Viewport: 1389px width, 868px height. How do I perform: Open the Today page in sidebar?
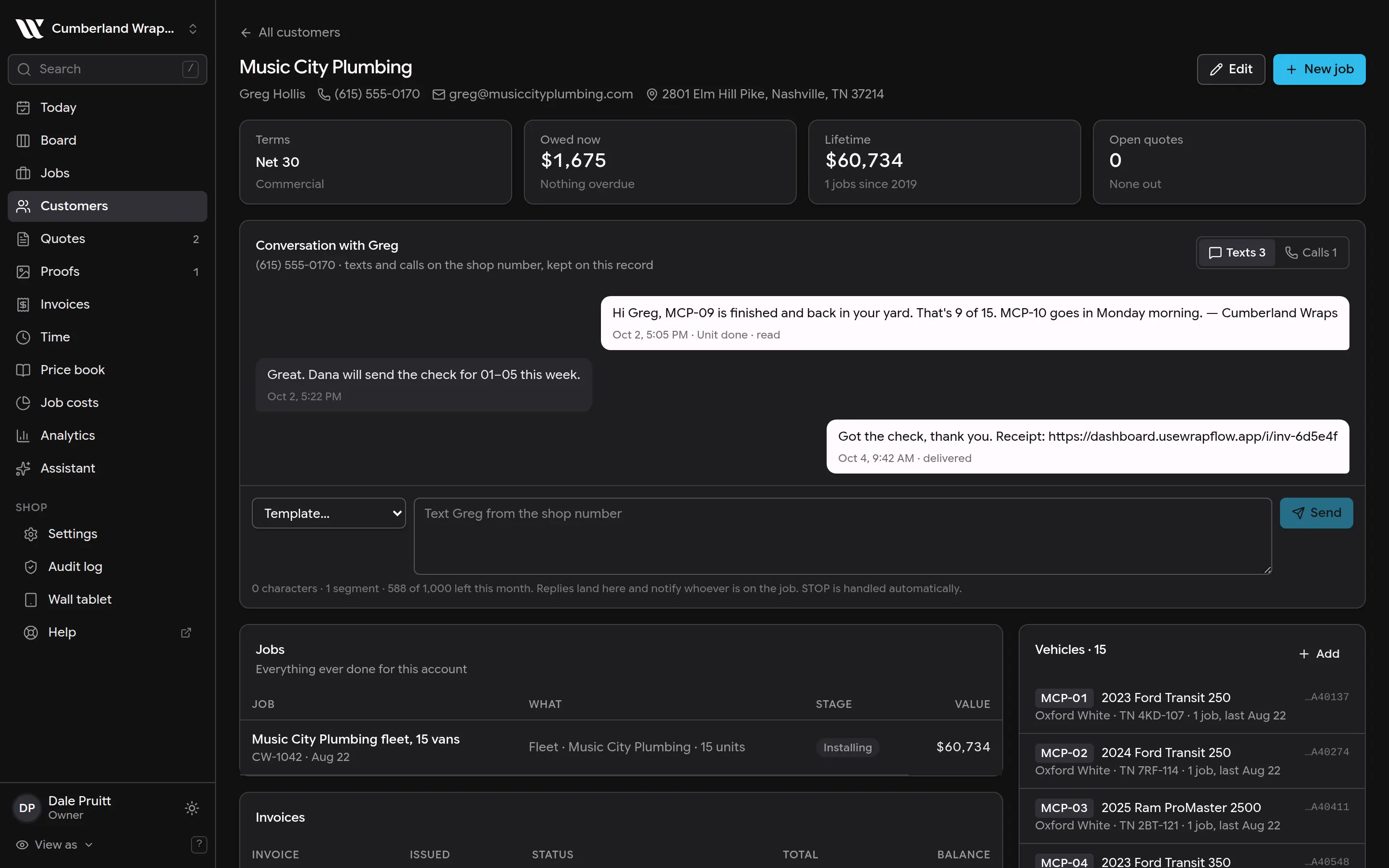click(108, 108)
